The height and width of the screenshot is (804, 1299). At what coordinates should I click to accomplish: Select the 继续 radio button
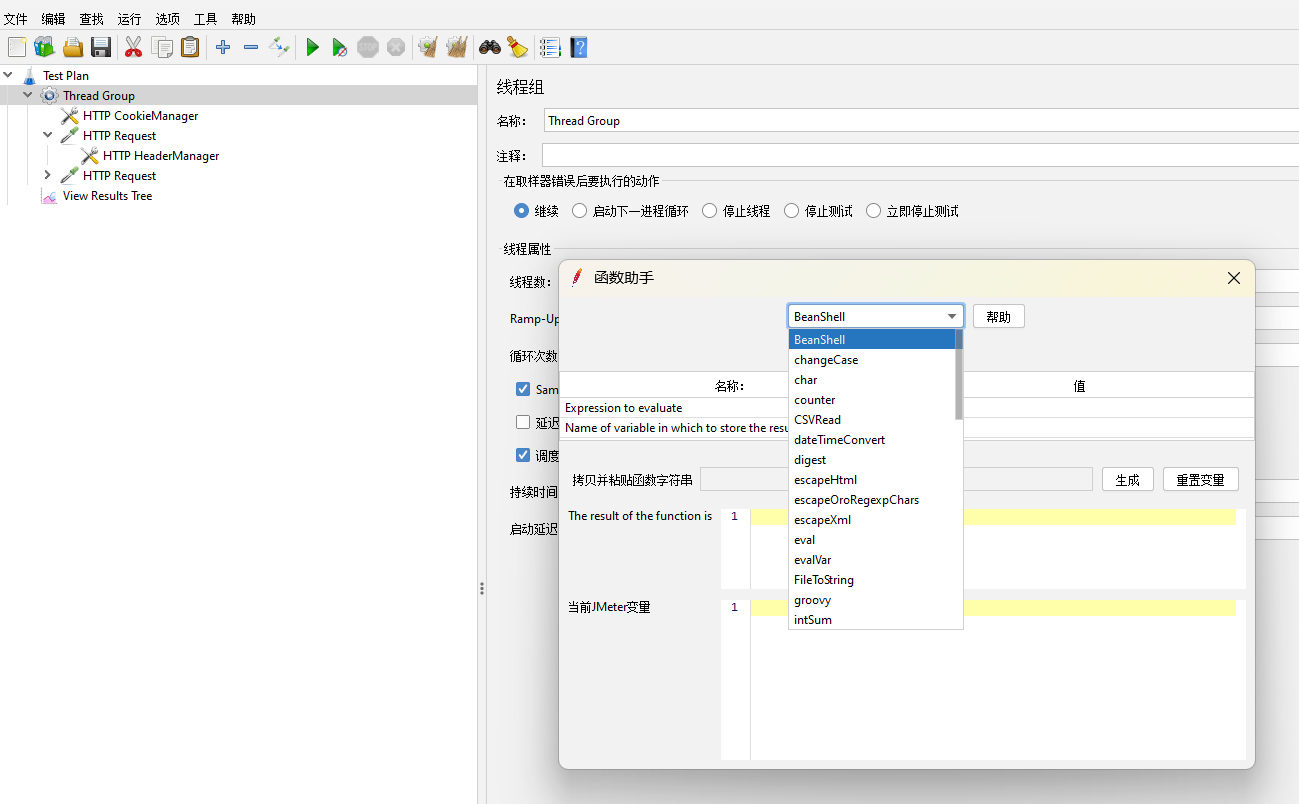(521, 211)
